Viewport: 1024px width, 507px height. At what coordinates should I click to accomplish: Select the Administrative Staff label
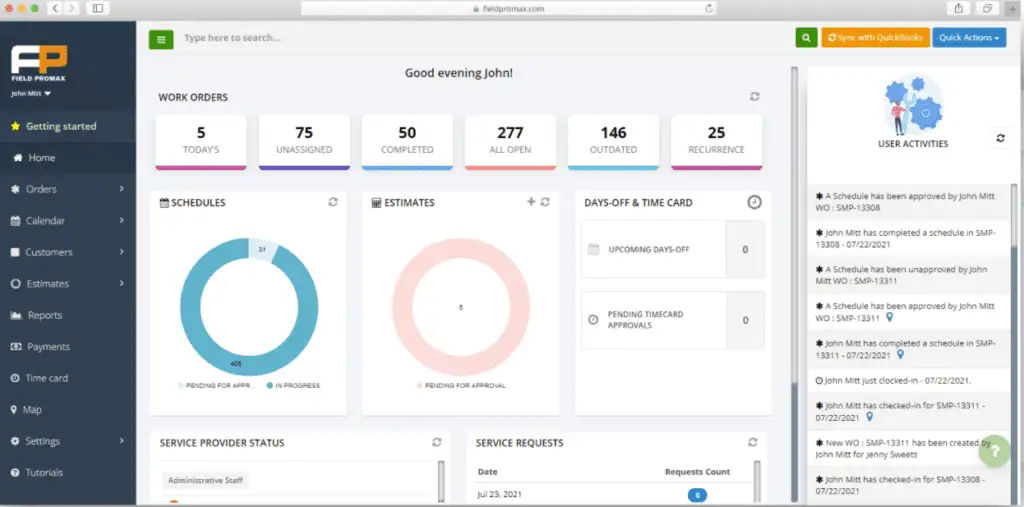(205, 481)
